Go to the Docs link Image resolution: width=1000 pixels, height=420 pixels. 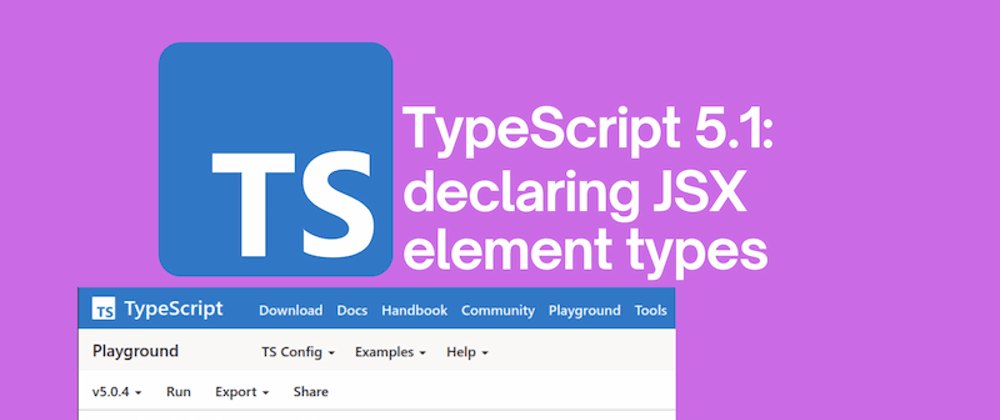pyautogui.click(x=352, y=310)
